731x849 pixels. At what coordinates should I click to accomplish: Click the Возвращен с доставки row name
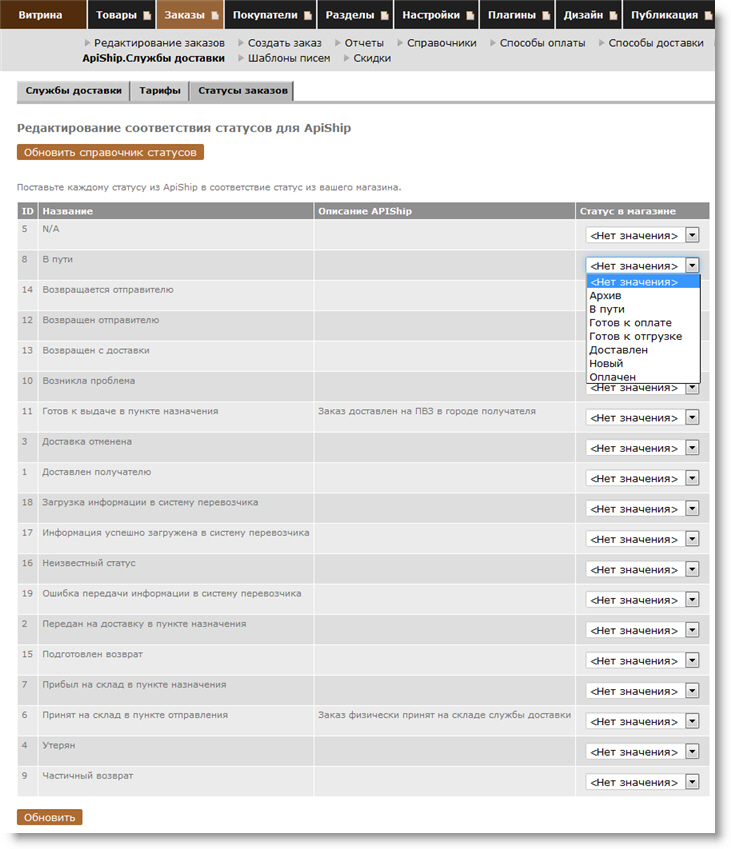click(96, 350)
